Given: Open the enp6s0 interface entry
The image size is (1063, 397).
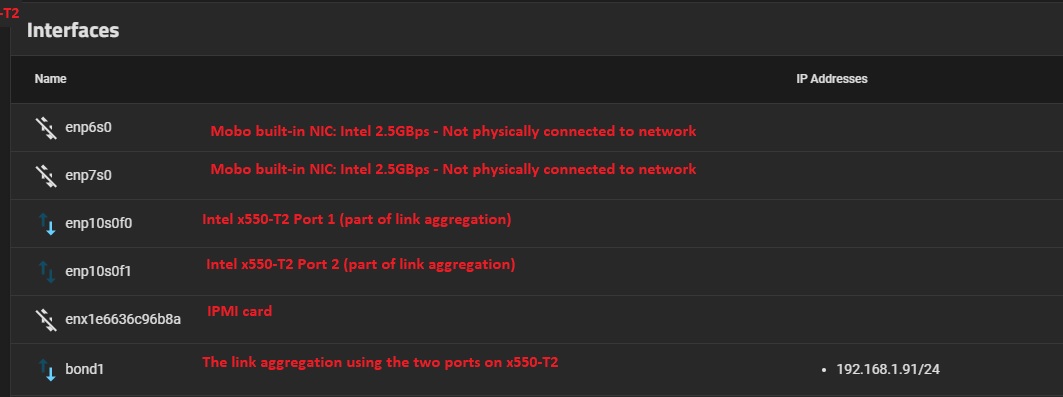Looking at the screenshot, I should [x=88, y=127].
